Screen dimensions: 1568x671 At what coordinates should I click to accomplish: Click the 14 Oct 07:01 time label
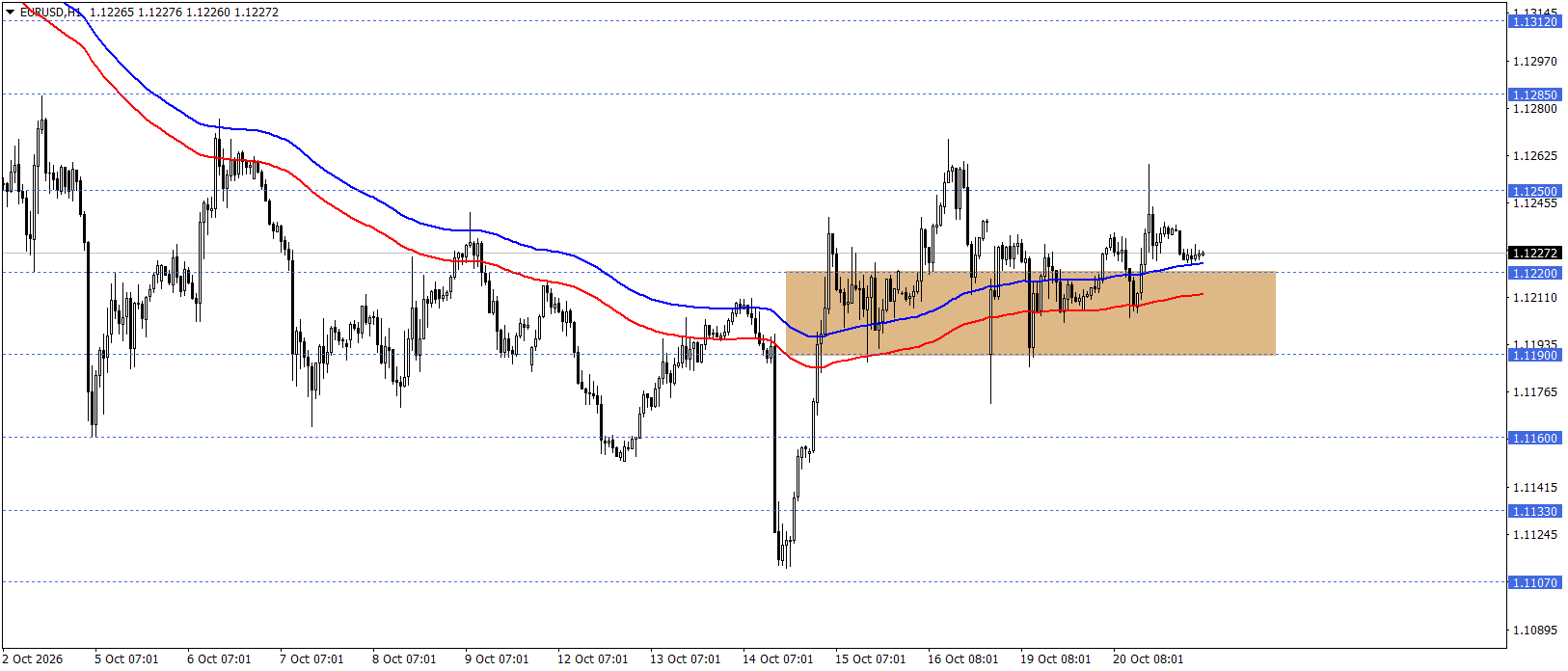tap(778, 658)
